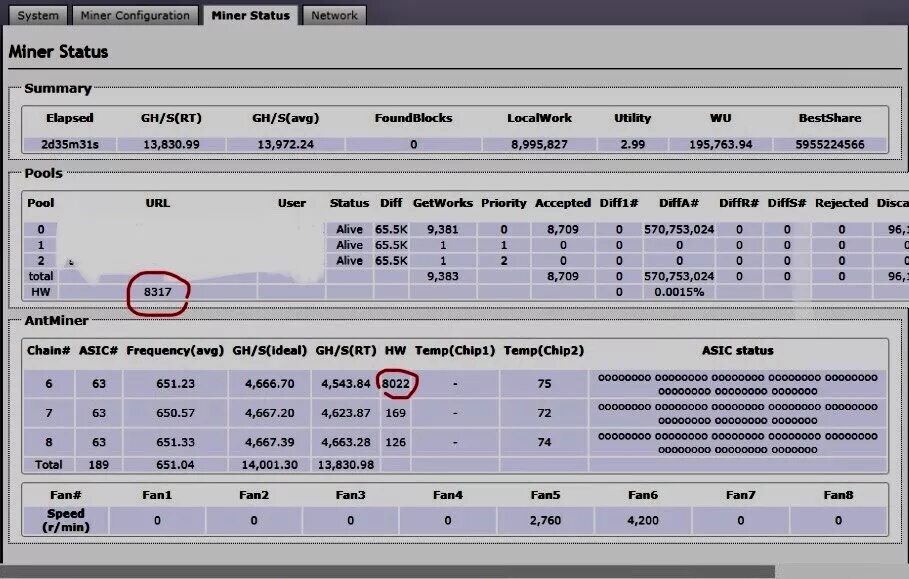
Task: Click chain 6 frequency 651.23
Action: click(x=175, y=384)
